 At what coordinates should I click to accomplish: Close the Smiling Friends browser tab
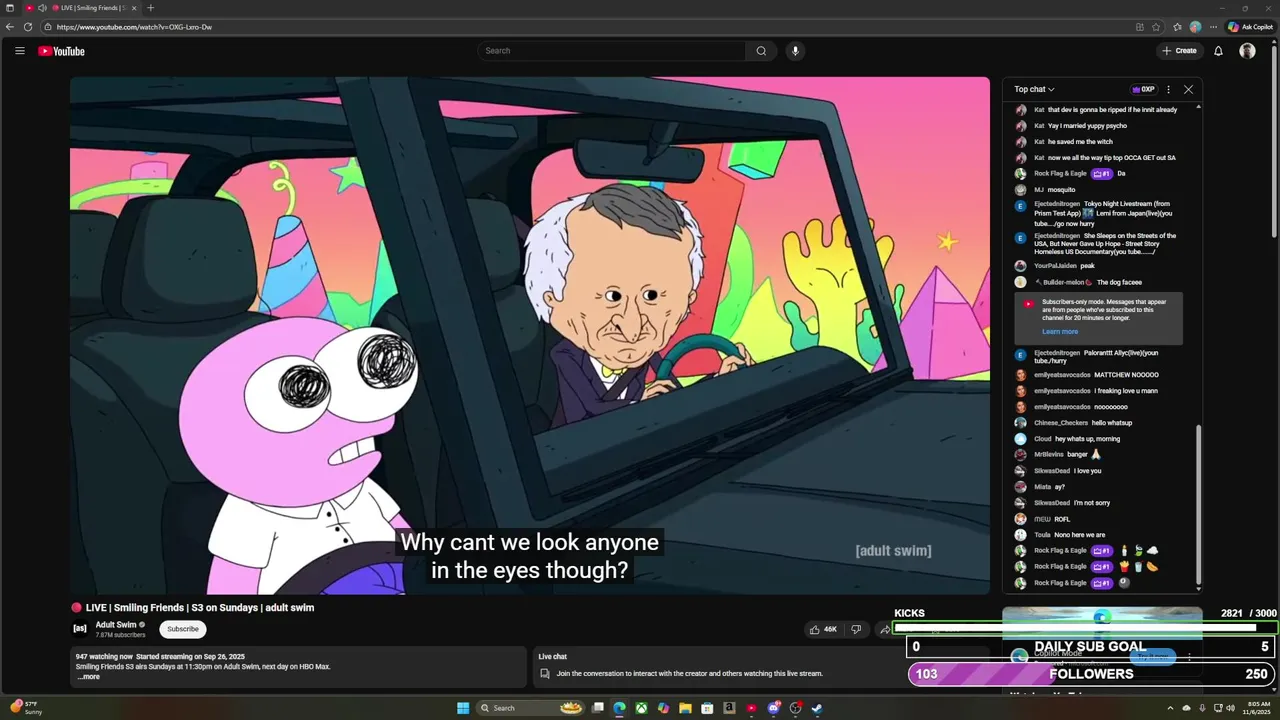pyautogui.click(x=135, y=8)
